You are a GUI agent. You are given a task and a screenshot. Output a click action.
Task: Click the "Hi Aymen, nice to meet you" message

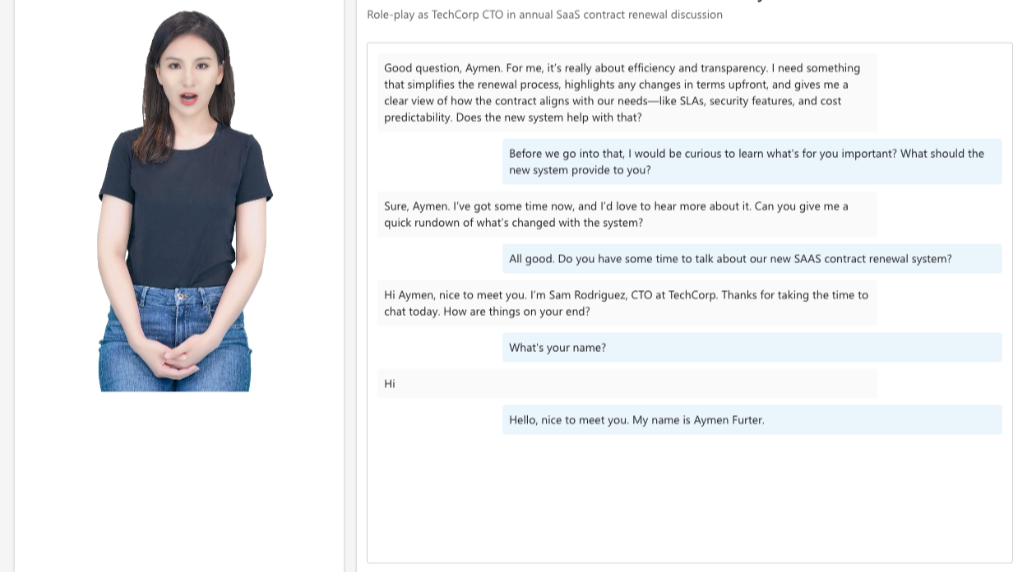point(626,303)
